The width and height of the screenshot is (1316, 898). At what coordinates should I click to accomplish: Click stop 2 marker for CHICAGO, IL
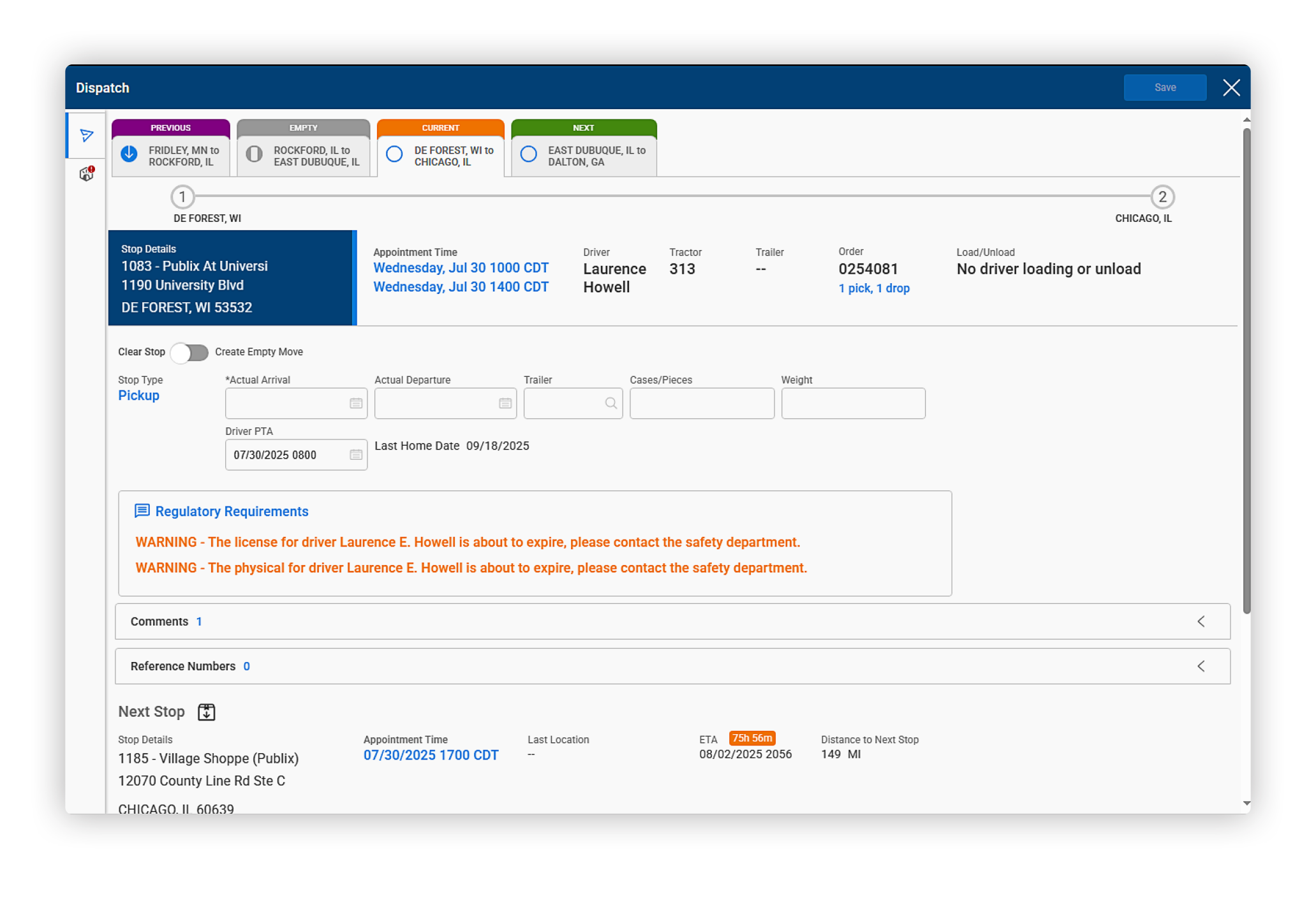point(1162,197)
